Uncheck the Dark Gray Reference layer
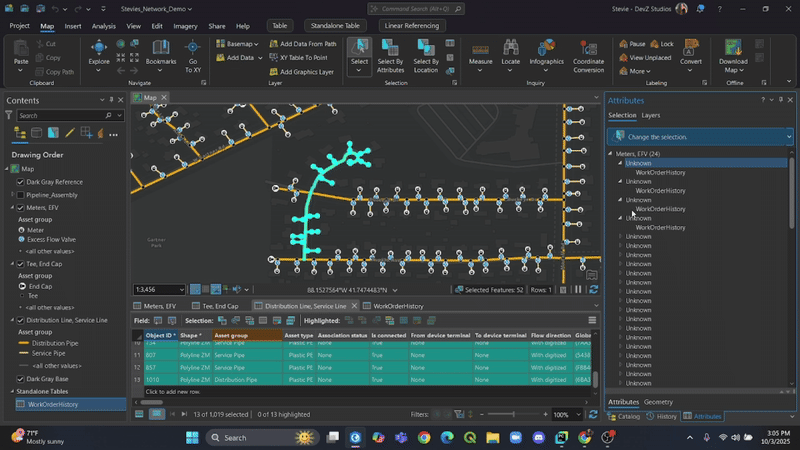Viewport: 800px width, 450px height. 20,182
